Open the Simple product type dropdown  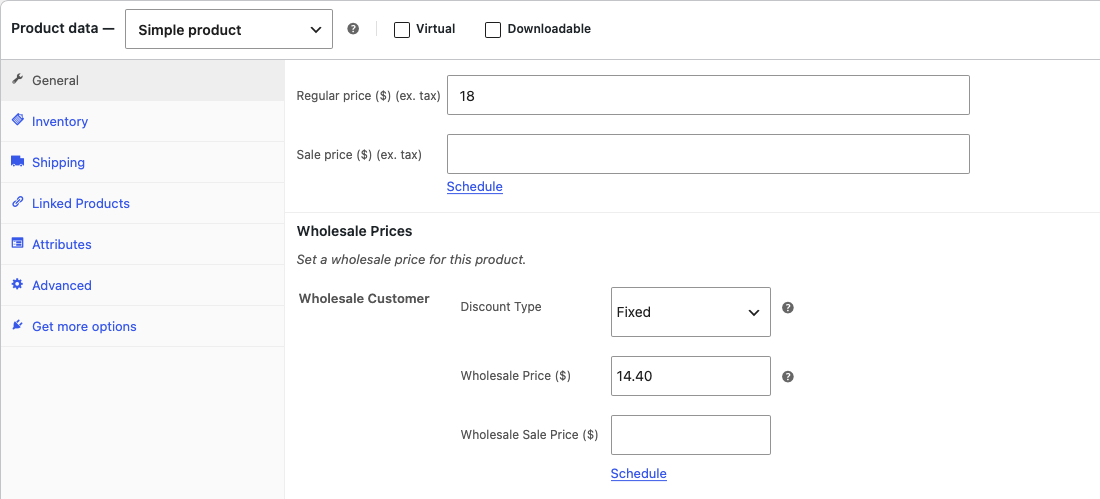(x=229, y=29)
